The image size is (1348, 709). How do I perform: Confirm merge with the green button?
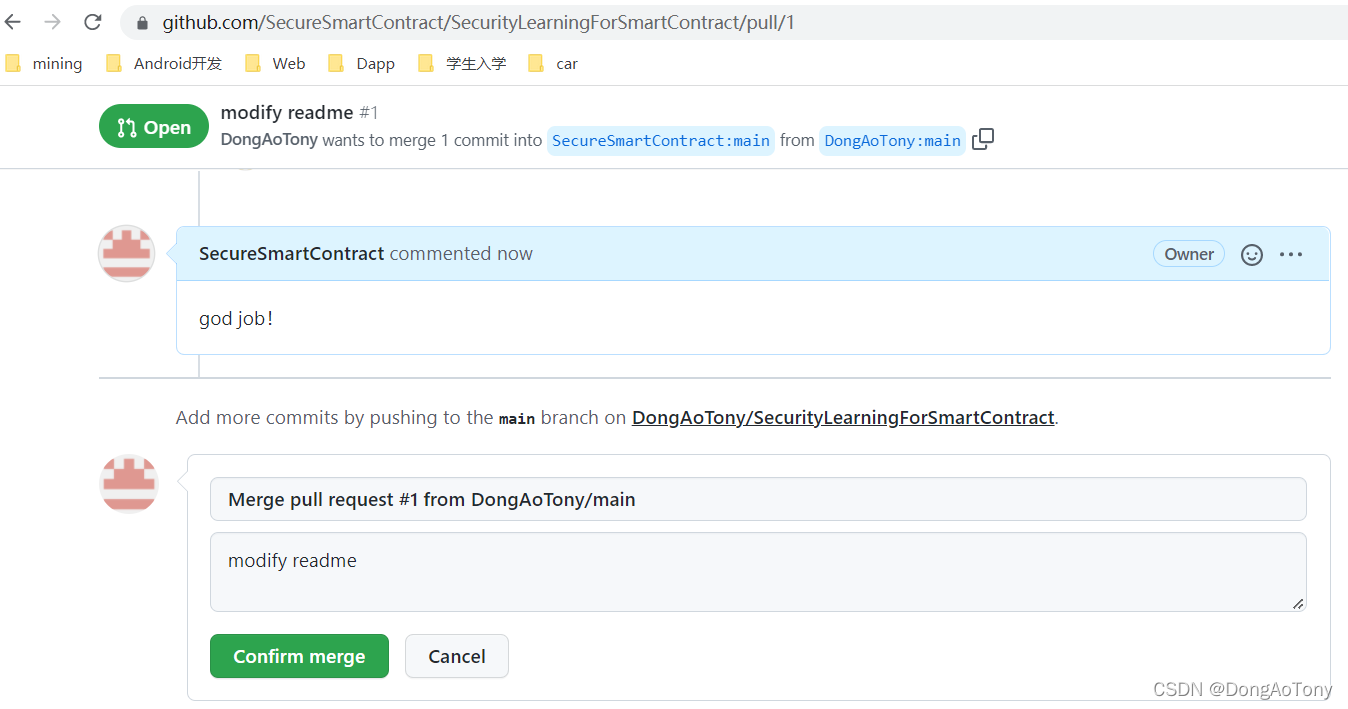click(299, 656)
